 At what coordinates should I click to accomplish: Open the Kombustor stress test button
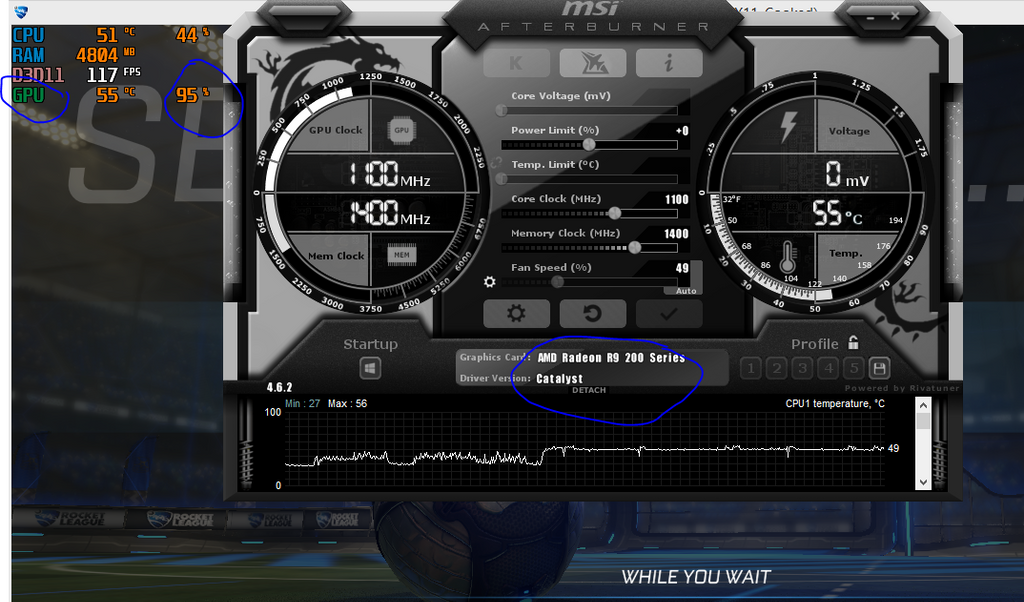516,63
